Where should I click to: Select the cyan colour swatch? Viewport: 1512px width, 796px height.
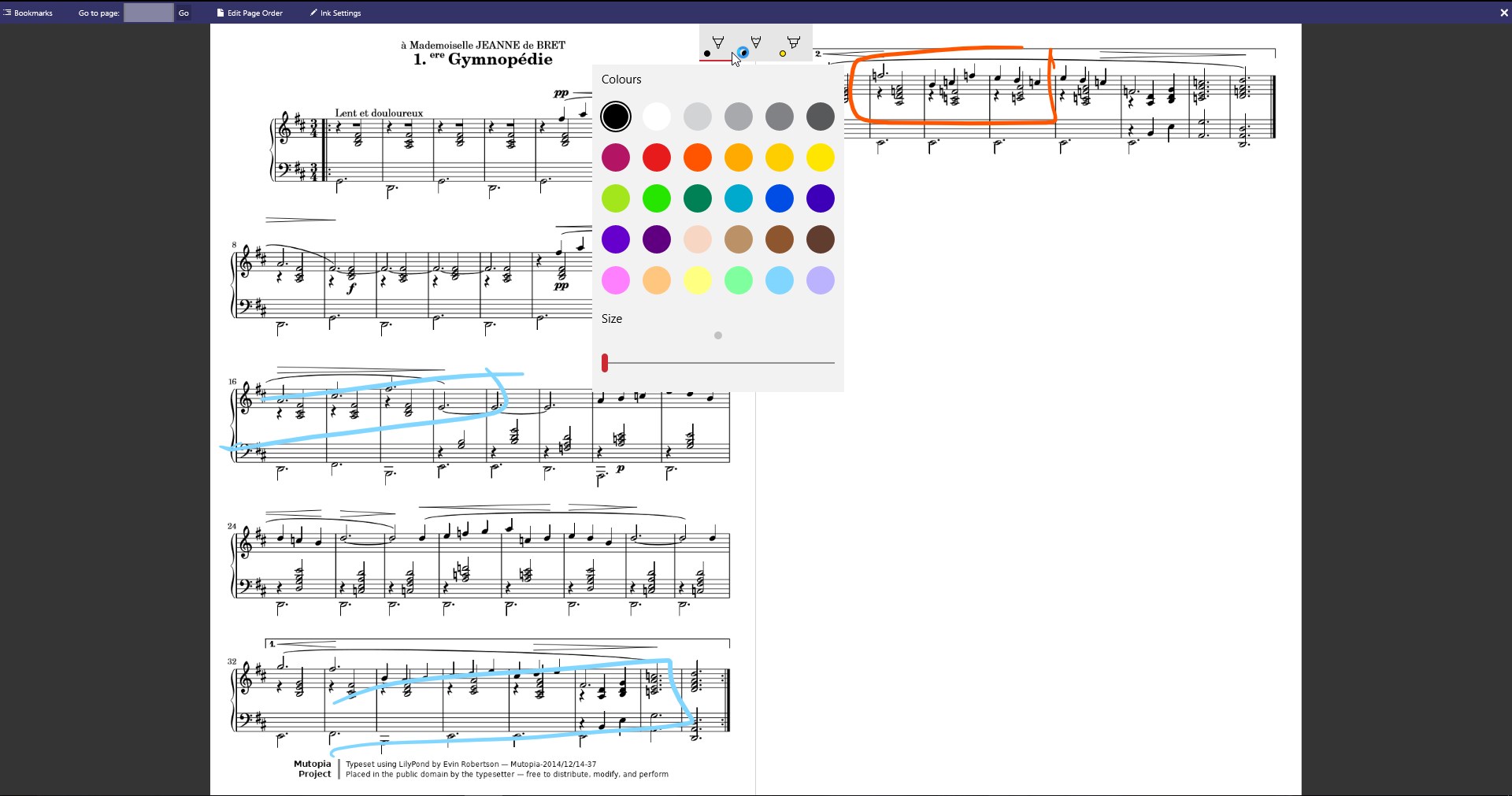(x=739, y=198)
